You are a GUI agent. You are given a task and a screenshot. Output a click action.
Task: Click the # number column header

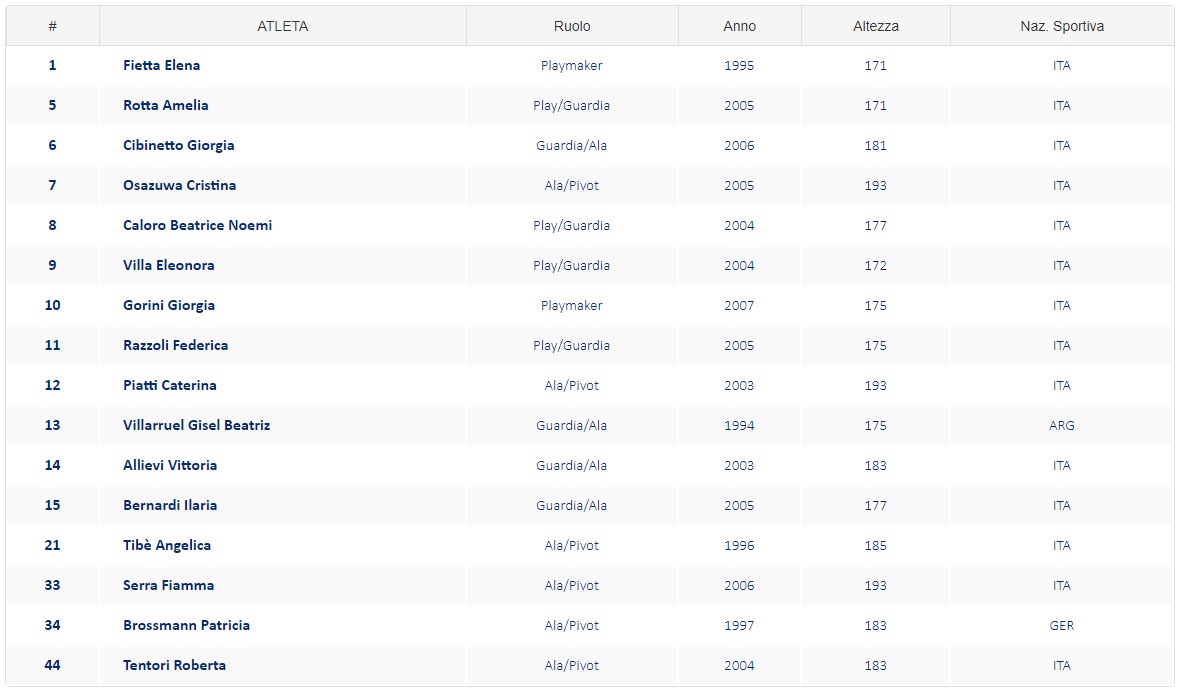52,27
